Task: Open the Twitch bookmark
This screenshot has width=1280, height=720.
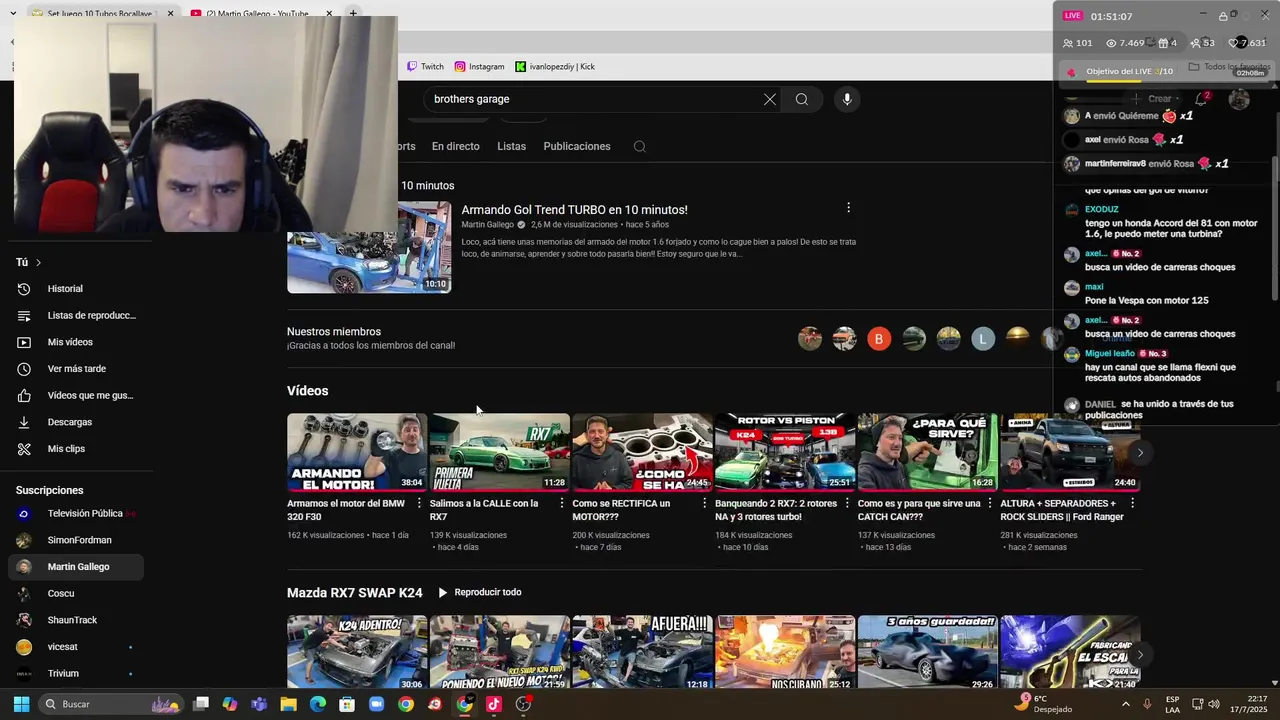Action: coord(425,67)
